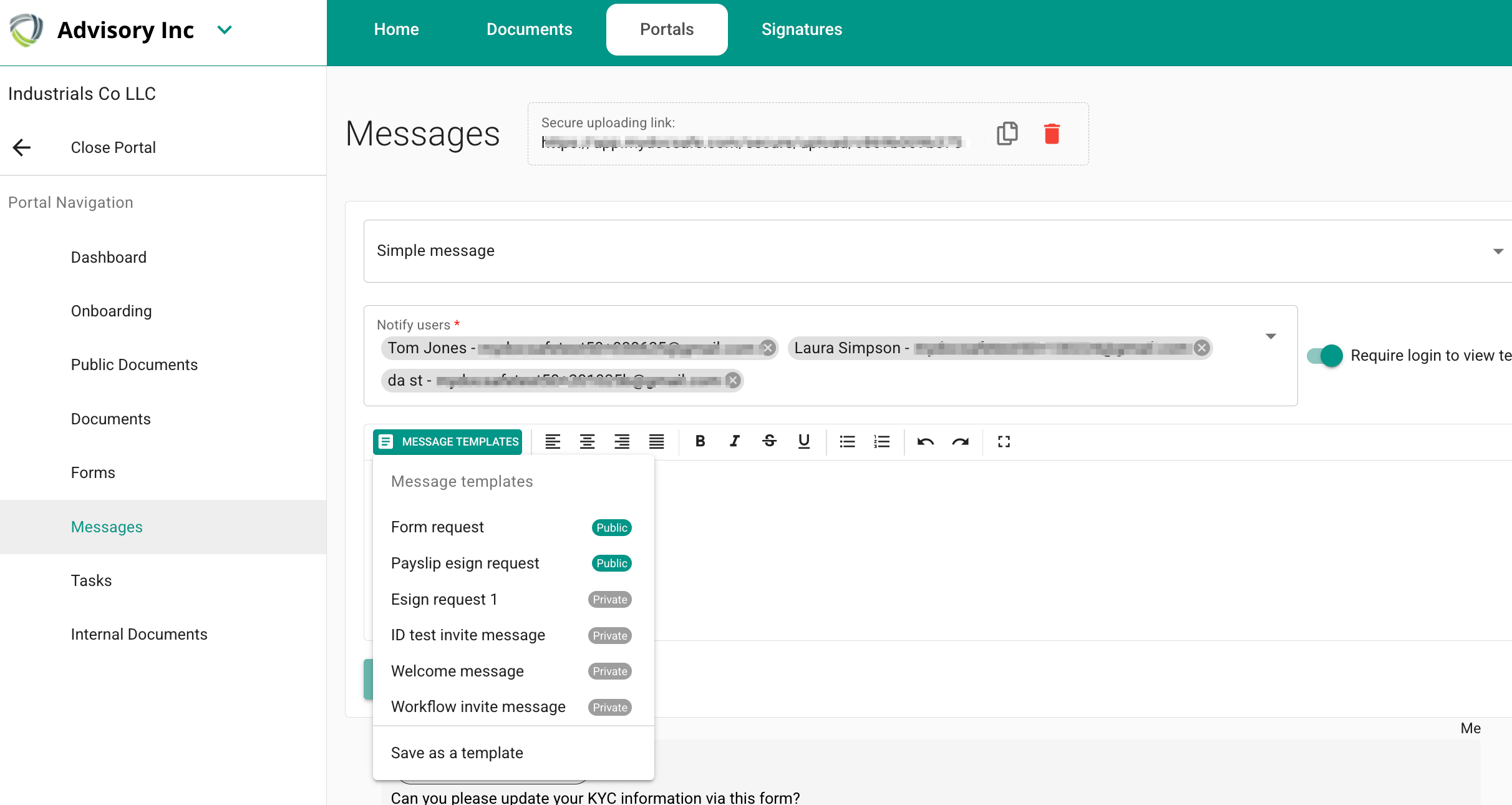
Task: Open the Advisory Inc account switcher
Action: click(x=225, y=29)
